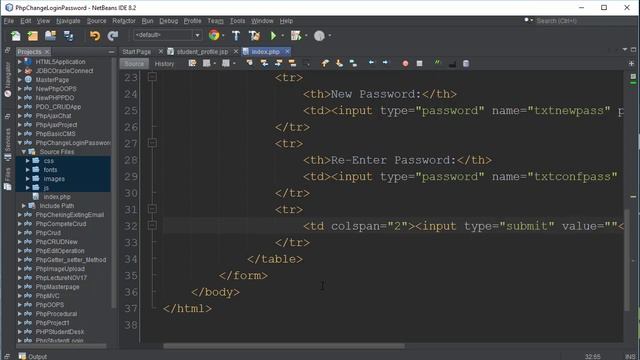Click the Clean and Build icon
The width and height of the screenshot is (640, 360).
coord(254,36)
